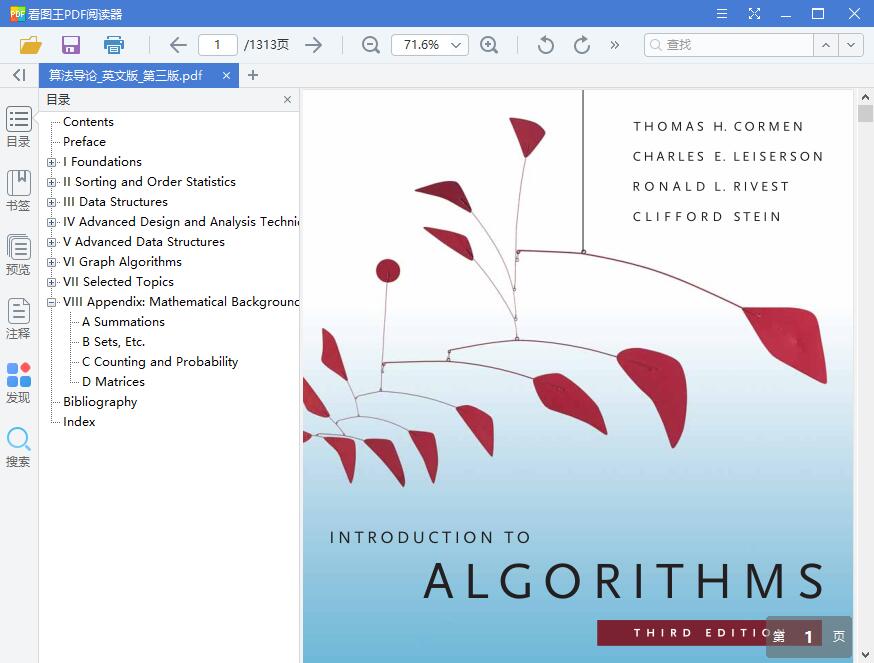The image size is (874, 663).
Task: Jump to the Preface entry
Action: pos(84,142)
